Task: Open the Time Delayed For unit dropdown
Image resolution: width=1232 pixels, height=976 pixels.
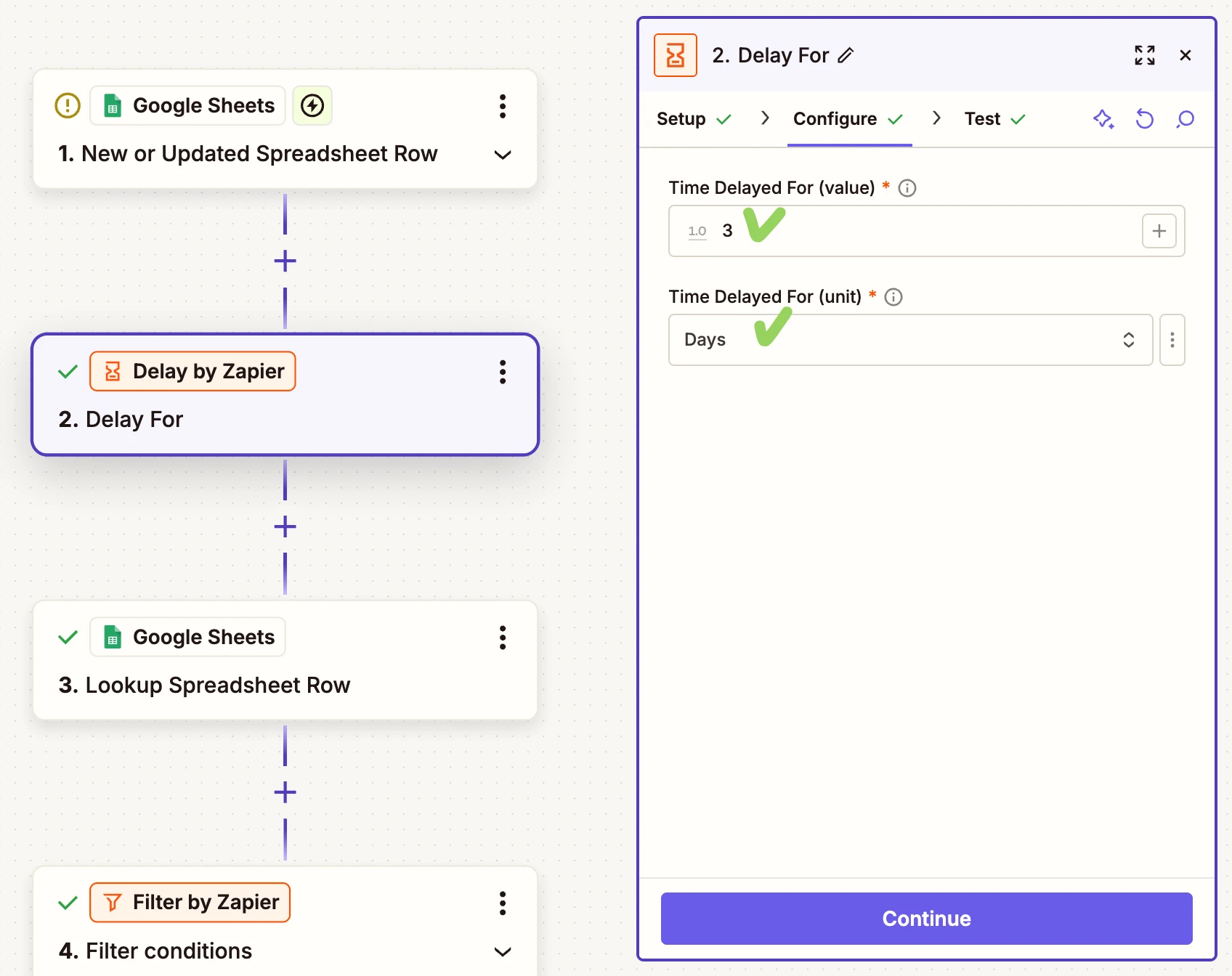Action: (x=909, y=340)
